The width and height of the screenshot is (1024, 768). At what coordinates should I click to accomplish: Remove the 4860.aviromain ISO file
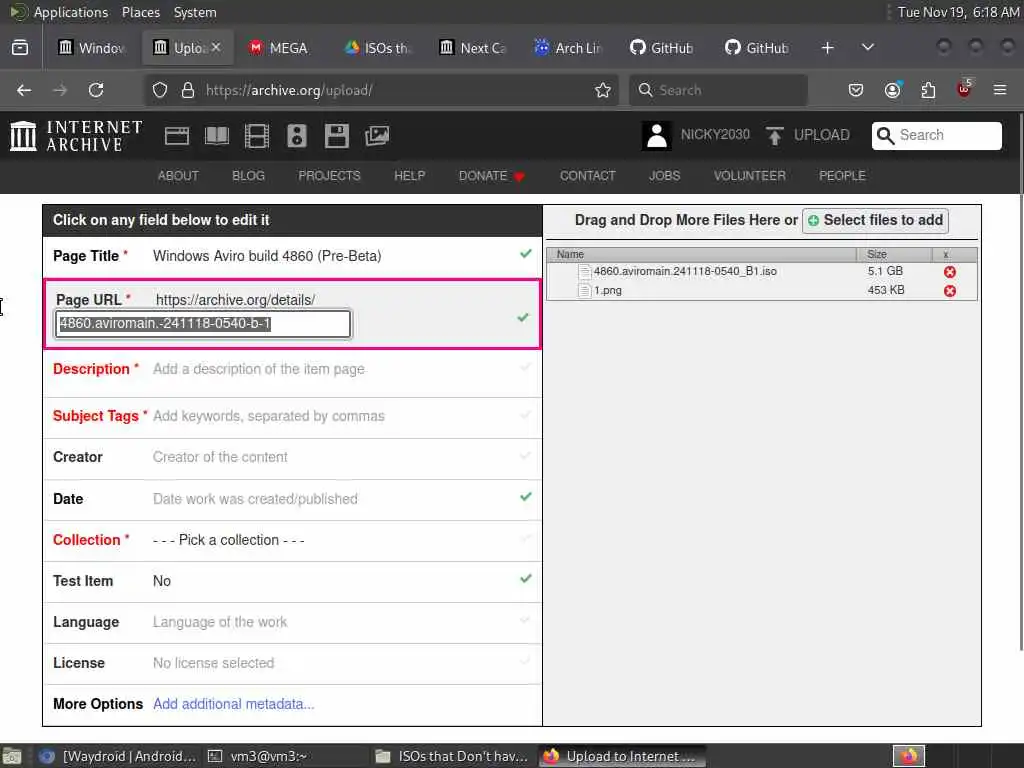click(x=950, y=272)
